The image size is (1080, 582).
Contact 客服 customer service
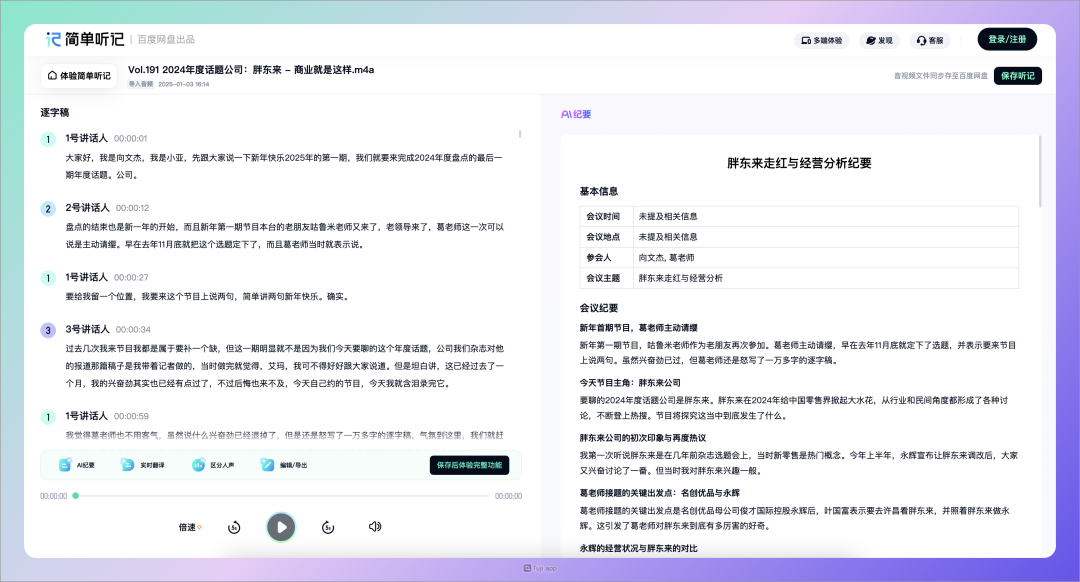click(x=929, y=40)
